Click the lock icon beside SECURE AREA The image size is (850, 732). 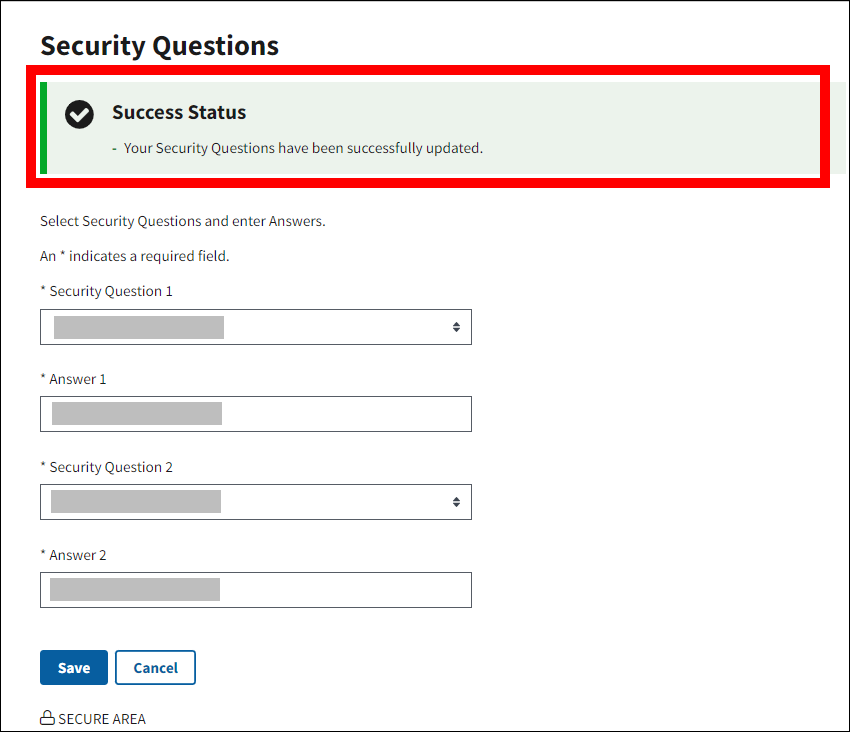point(47,718)
